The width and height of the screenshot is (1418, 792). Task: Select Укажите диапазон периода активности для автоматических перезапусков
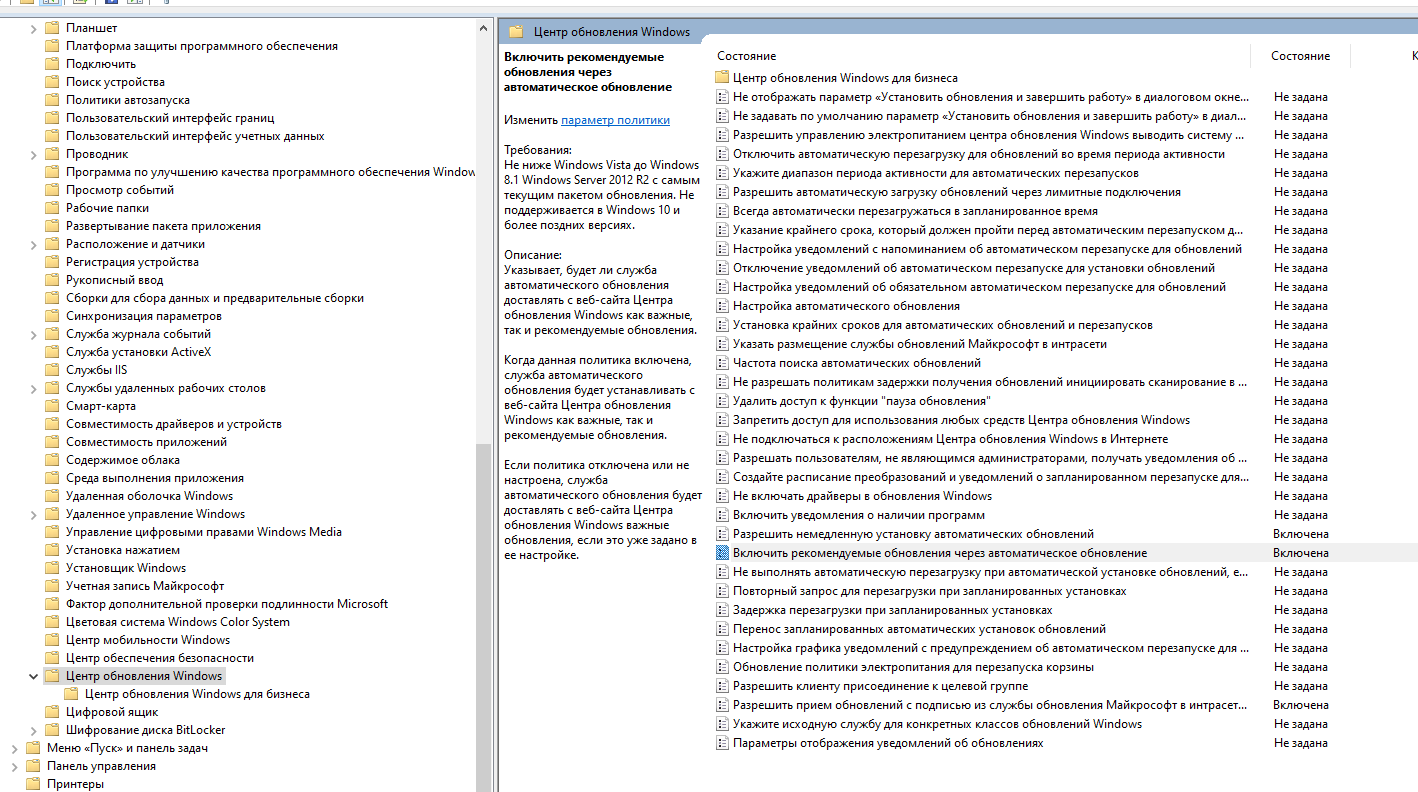pyautogui.click(x=936, y=173)
